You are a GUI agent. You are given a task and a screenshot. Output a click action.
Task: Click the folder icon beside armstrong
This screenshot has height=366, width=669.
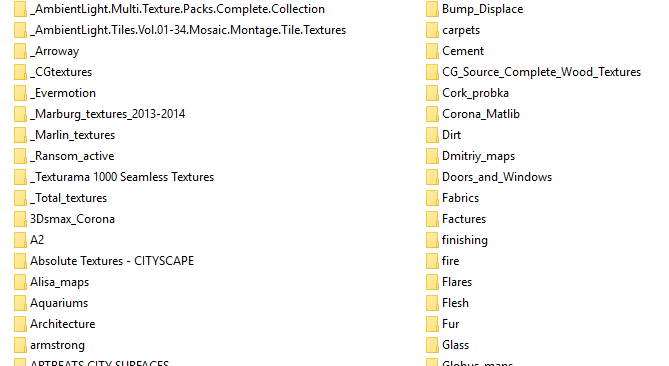(x=20, y=345)
